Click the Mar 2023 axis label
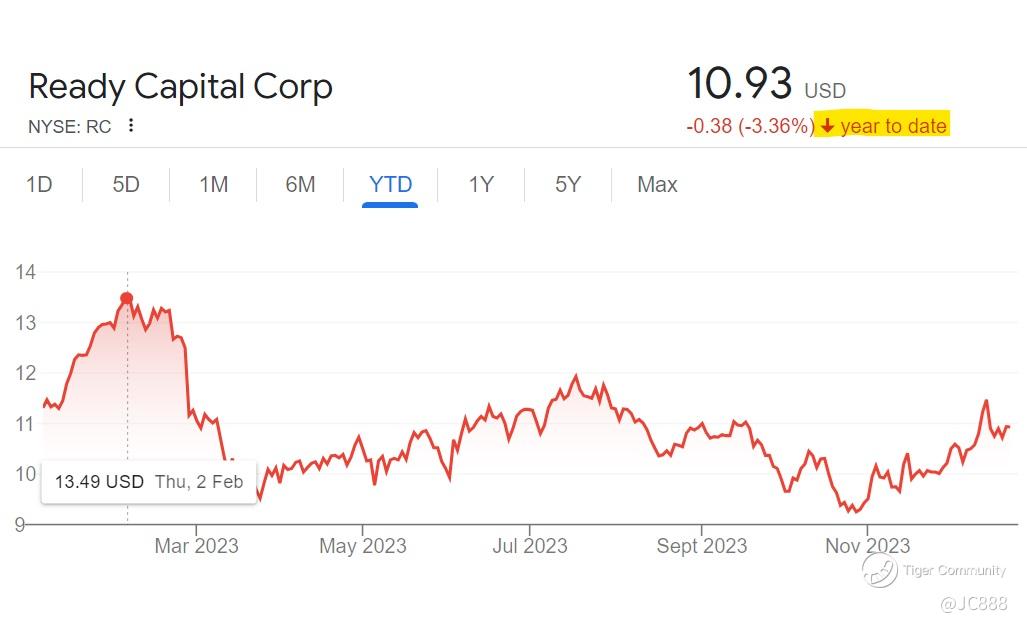Viewport: 1027px width, 627px height. pos(196,546)
